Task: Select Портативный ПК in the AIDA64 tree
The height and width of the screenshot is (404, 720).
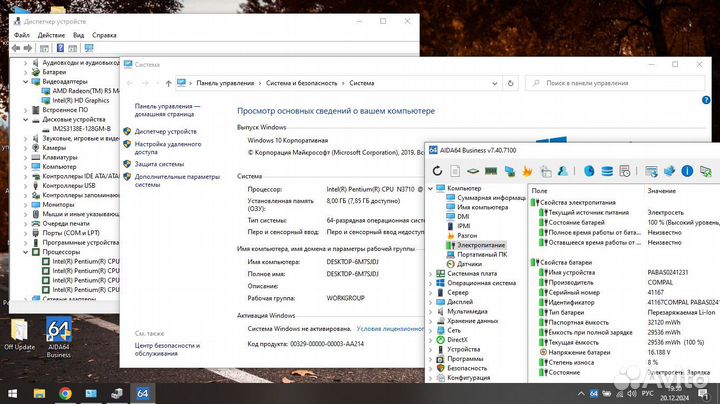Action: coord(482,254)
